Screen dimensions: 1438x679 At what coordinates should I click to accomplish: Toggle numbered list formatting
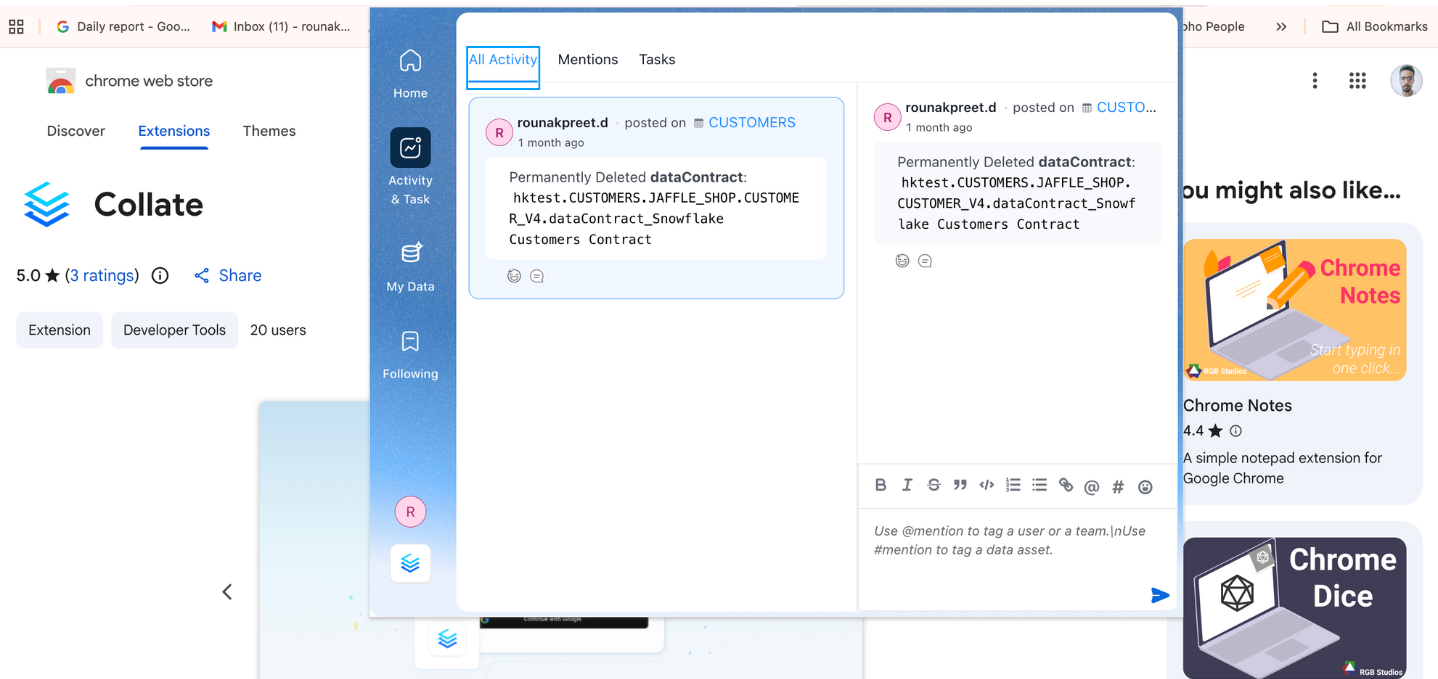coord(1013,485)
